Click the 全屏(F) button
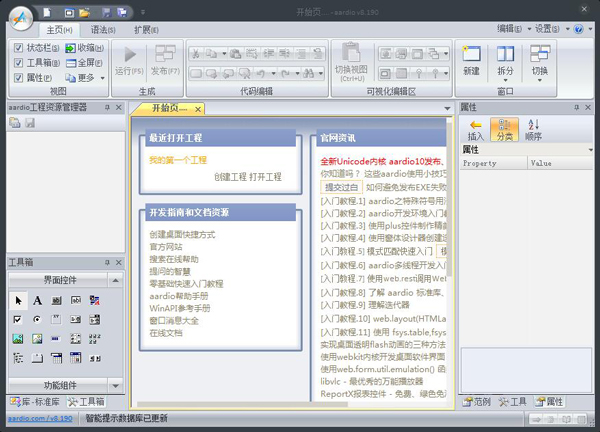This screenshot has height=432, width=600. (x=84, y=63)
